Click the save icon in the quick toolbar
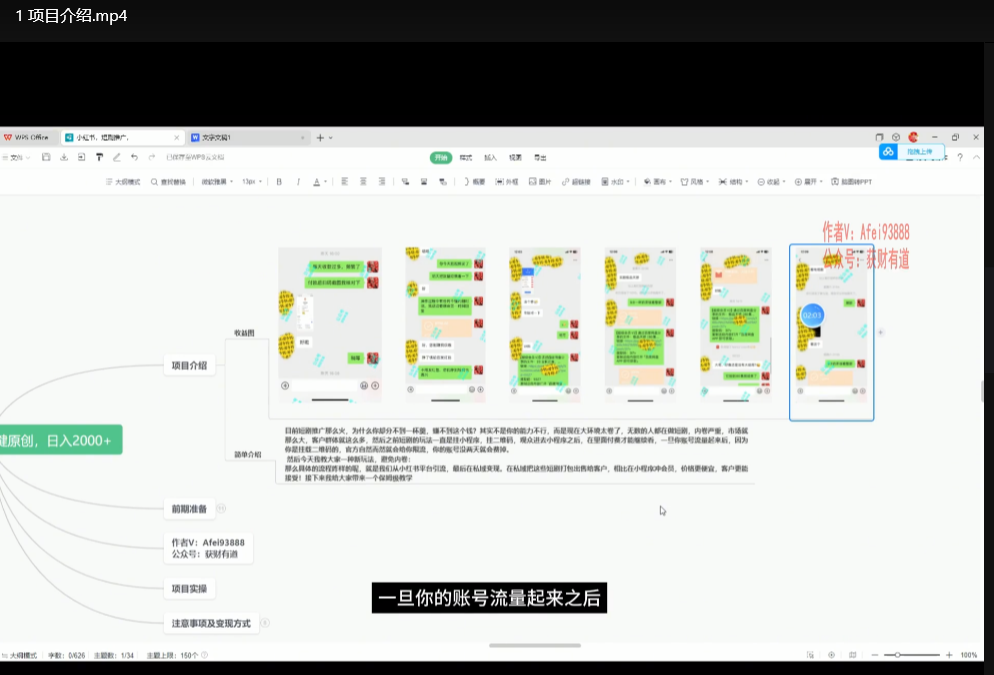 tap(46, 157)
